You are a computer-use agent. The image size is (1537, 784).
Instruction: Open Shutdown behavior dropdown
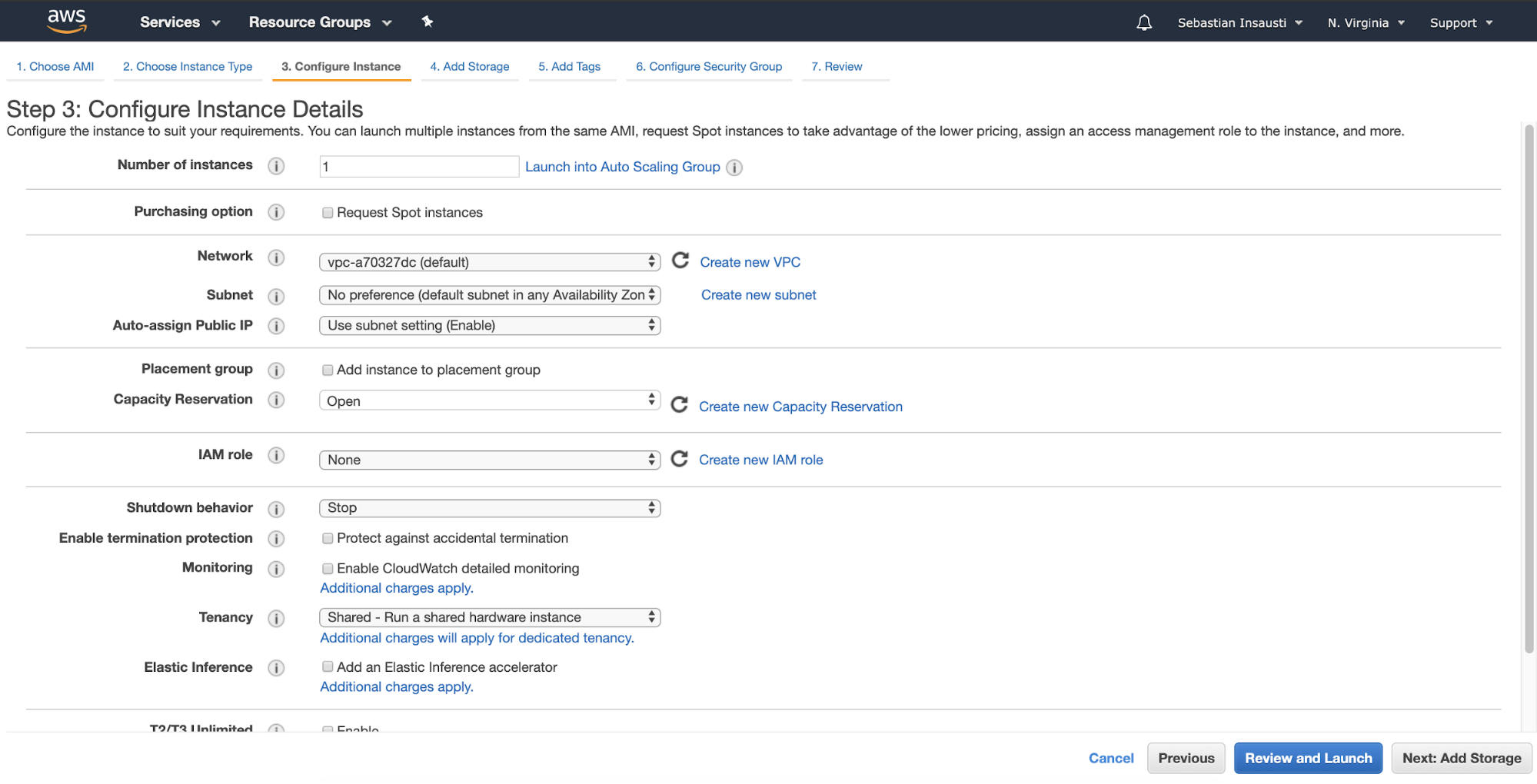490,508
